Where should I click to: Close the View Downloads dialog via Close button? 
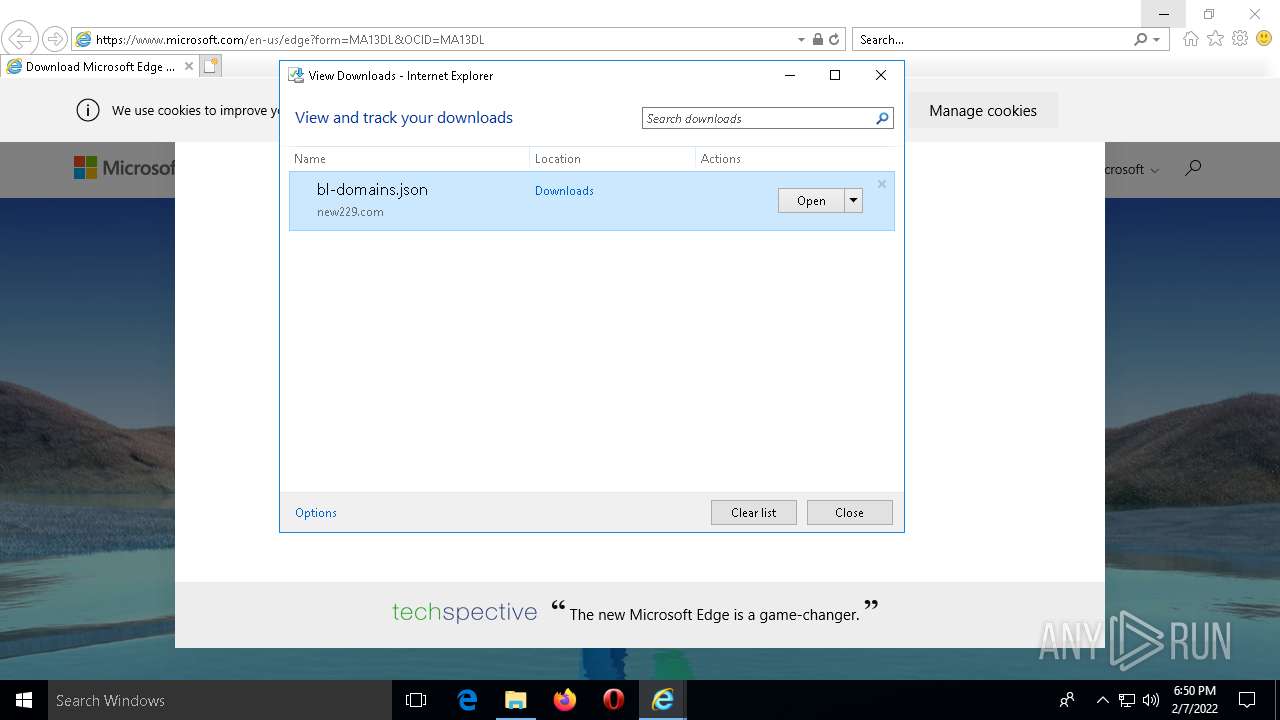(849, 512)
